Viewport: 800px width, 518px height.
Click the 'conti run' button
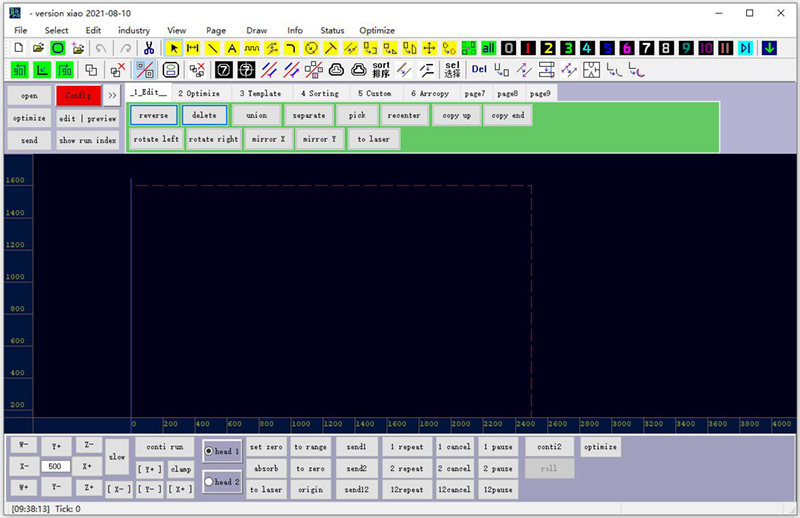coord(165,447)
